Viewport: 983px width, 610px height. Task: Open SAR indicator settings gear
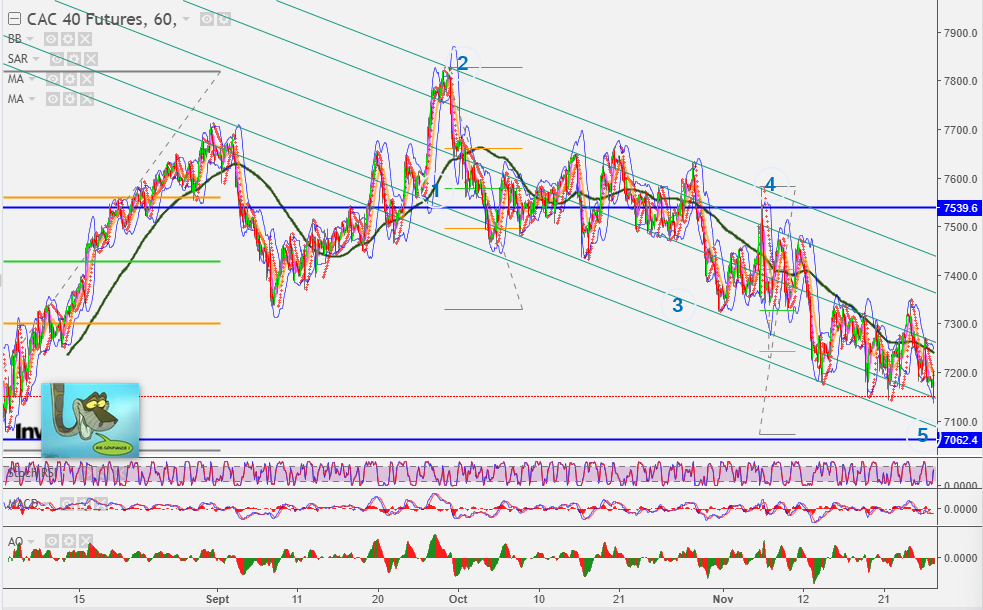tap(74, 59)
